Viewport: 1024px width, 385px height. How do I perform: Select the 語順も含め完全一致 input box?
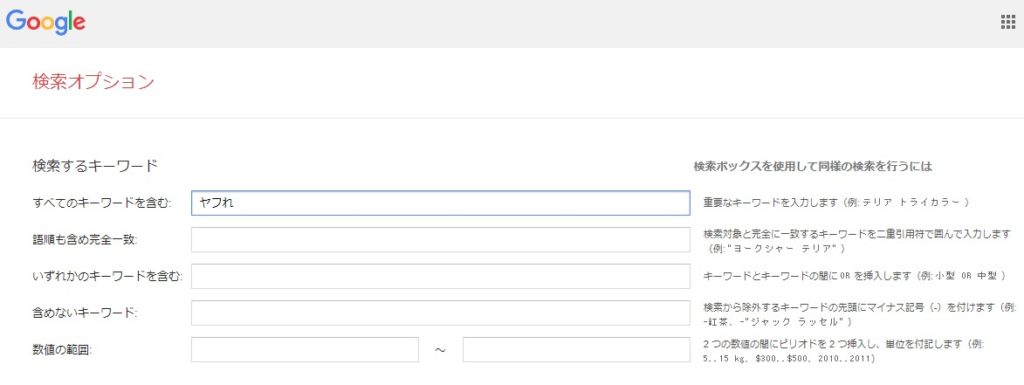click(x=440, y=239)
